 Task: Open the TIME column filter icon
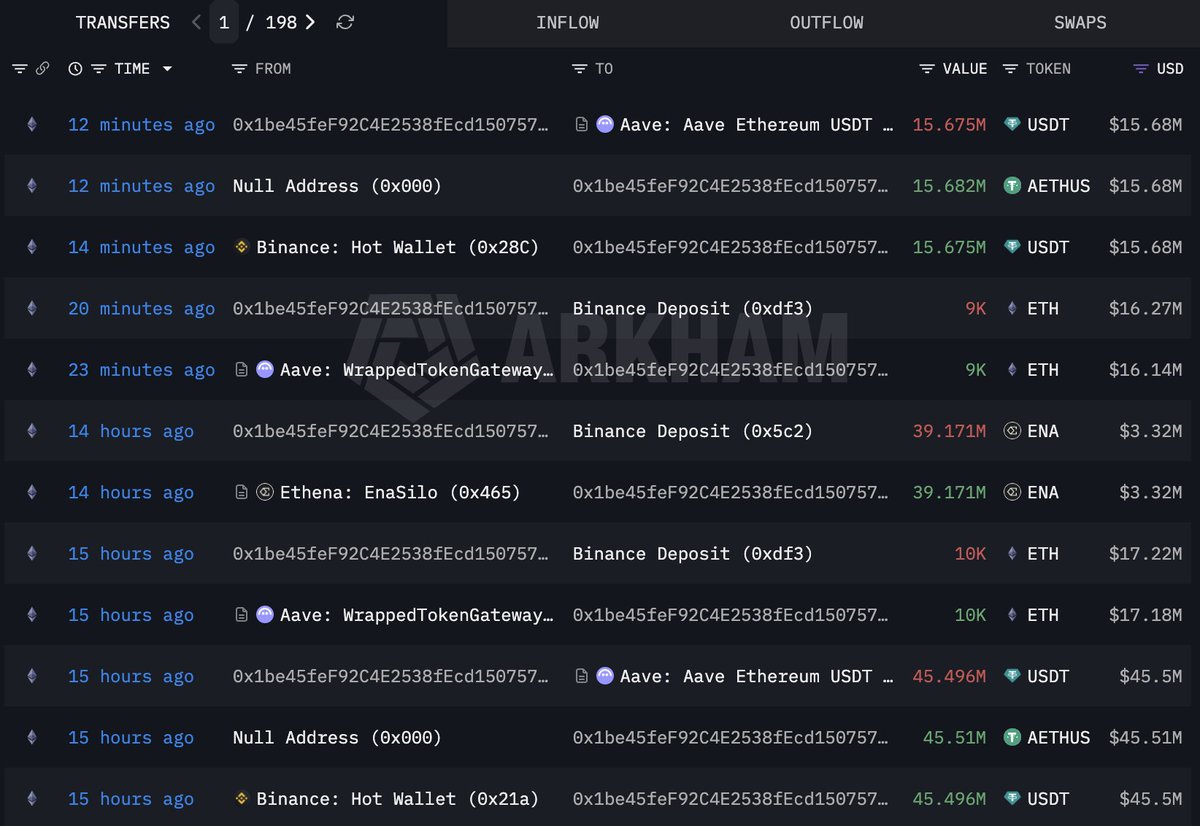(x=99, y=69)
